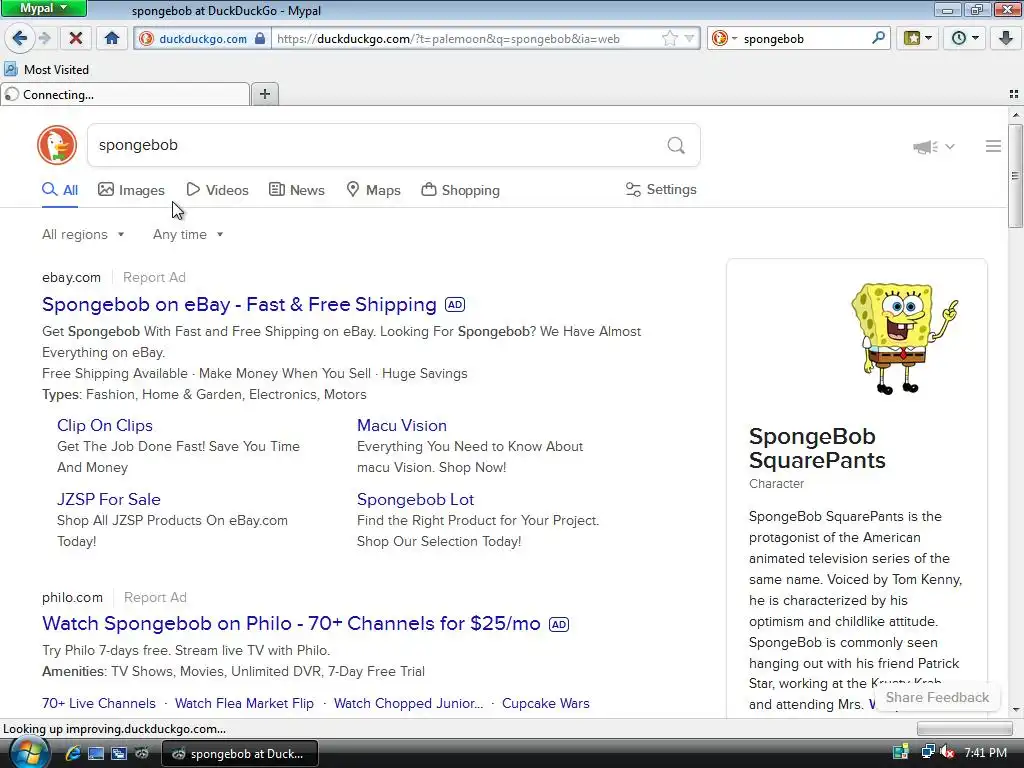Switch to the Images tab
The image size is (1024, 768).
[x=131, y=190]
